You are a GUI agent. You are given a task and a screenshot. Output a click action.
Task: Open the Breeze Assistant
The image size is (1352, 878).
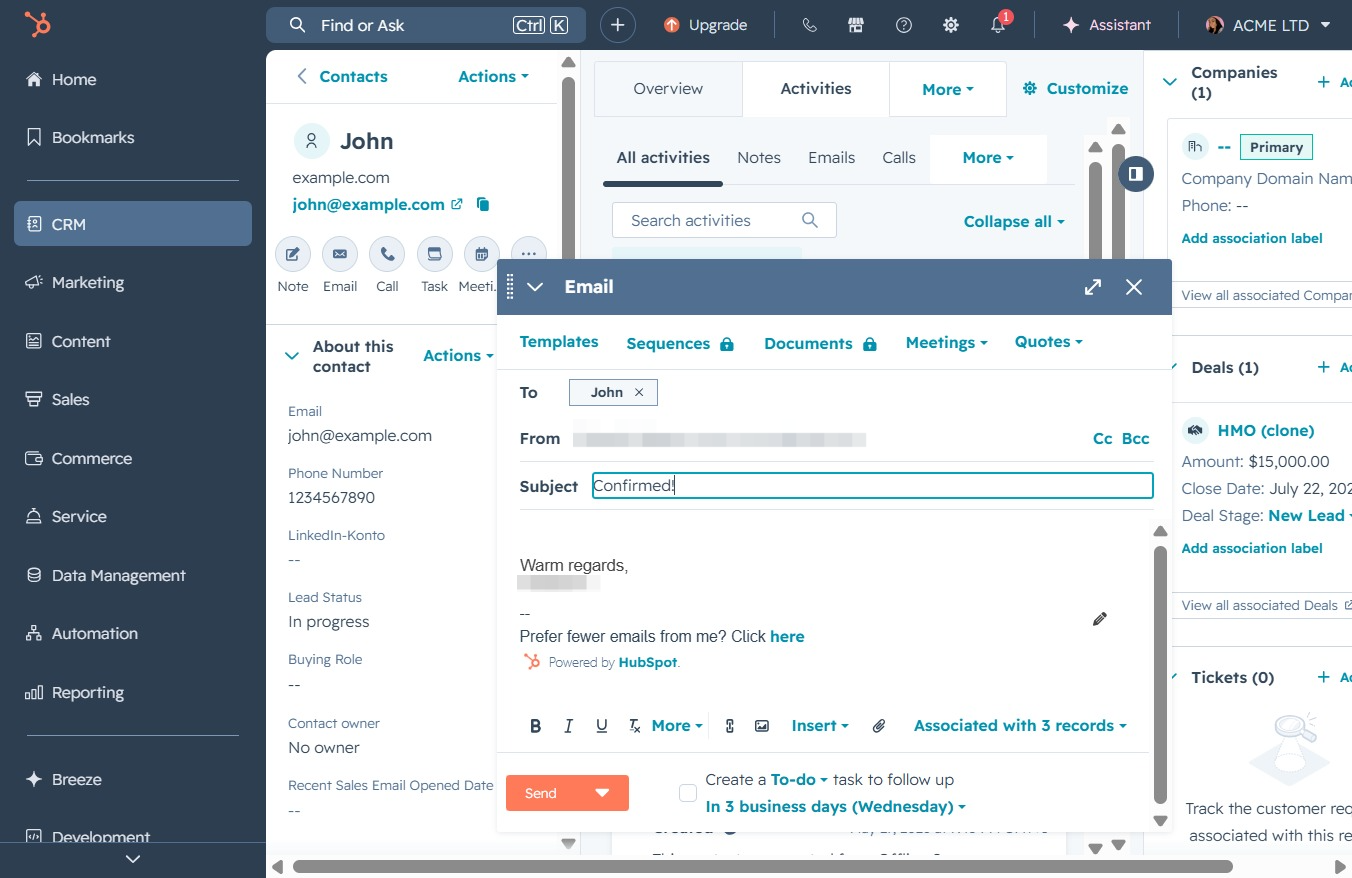[1107, 25]
